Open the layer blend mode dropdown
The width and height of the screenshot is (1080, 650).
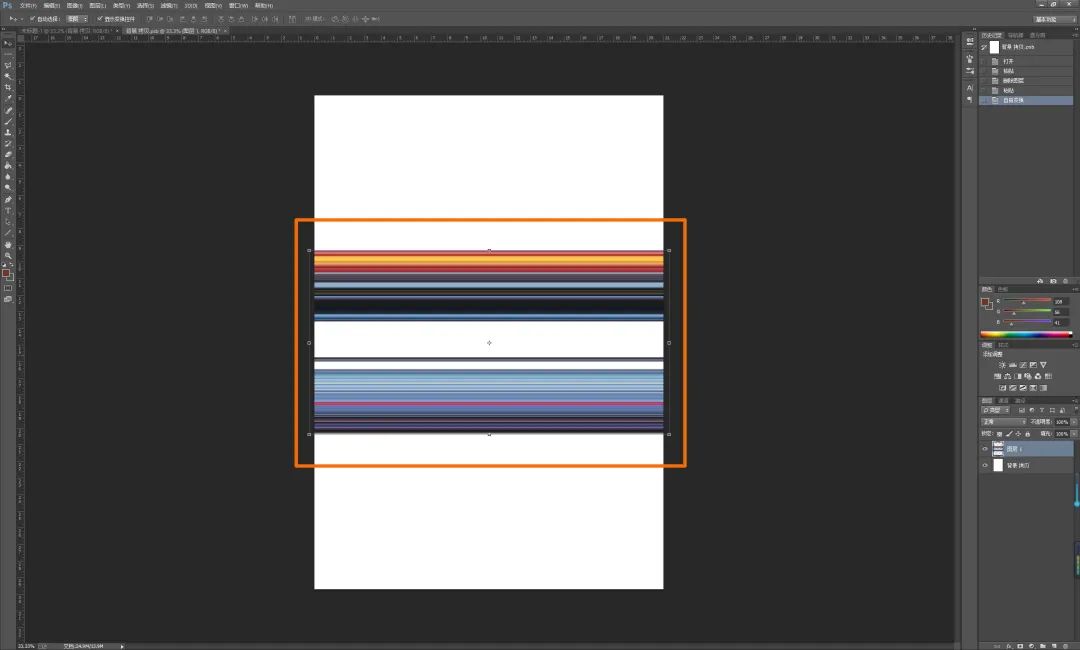point(1004,422)
